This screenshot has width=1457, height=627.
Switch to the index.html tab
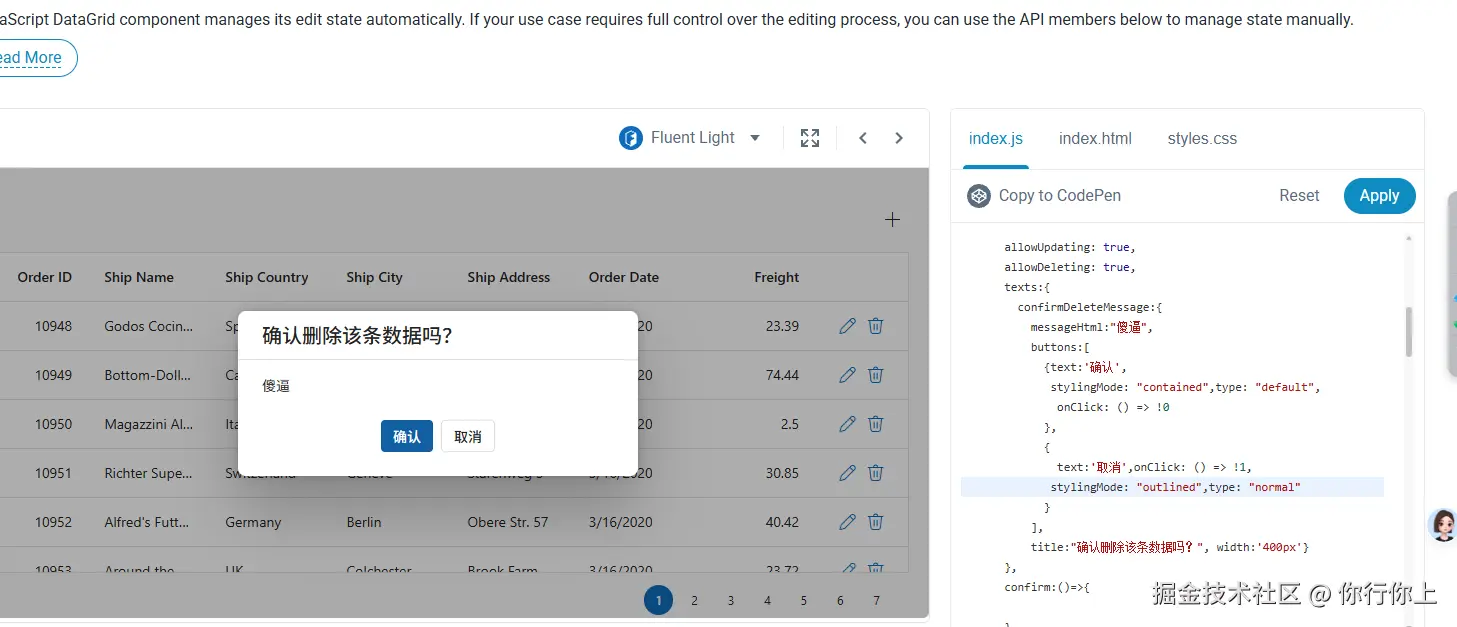point(1095,139)
